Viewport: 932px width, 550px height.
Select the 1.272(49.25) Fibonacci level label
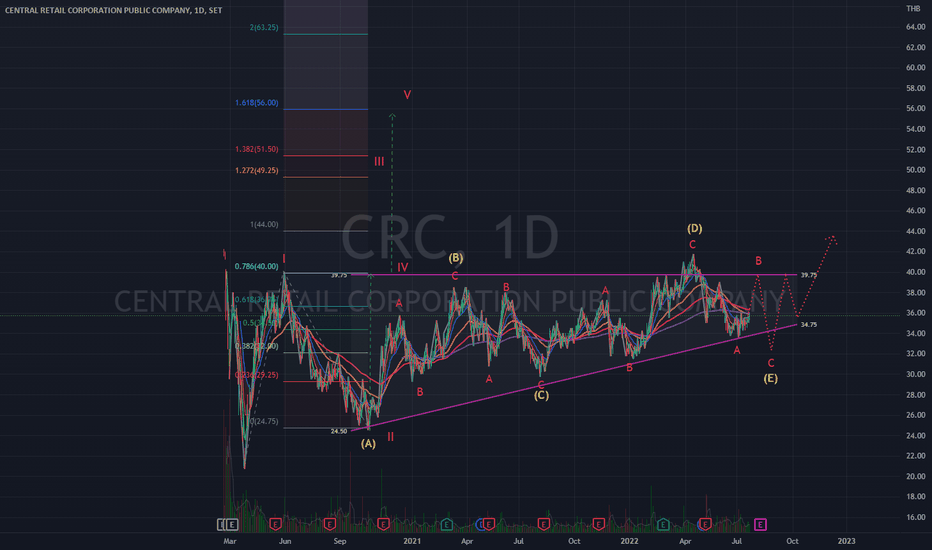(x=256, y=171)
